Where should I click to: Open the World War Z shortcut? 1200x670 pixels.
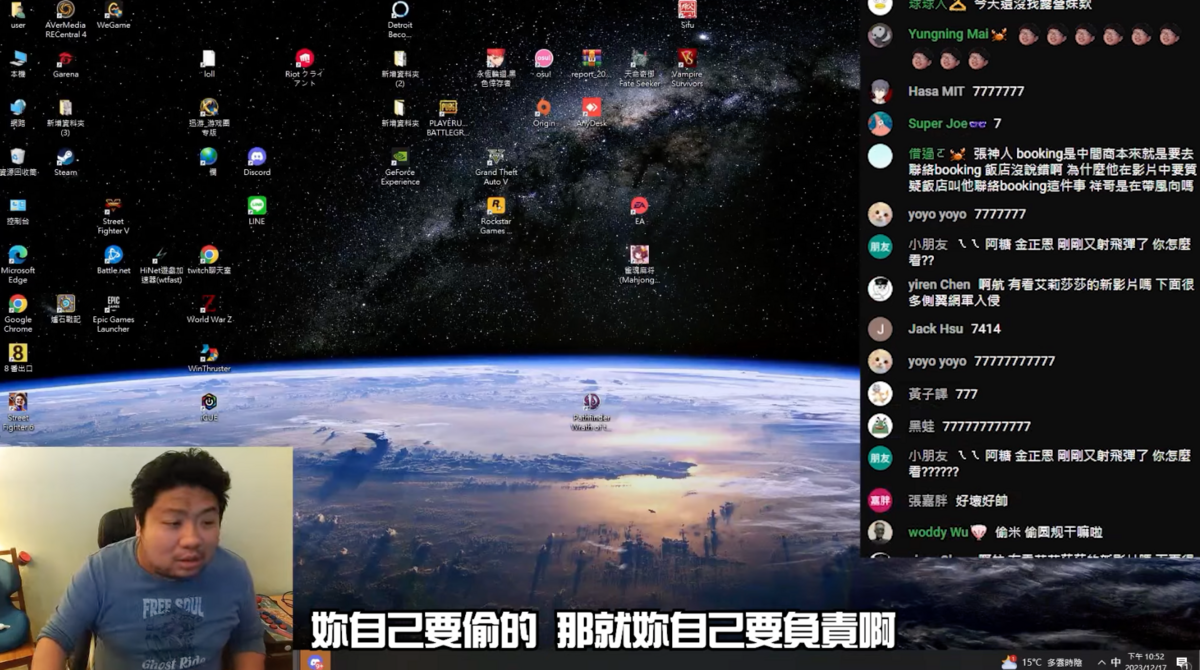[209, 309]
